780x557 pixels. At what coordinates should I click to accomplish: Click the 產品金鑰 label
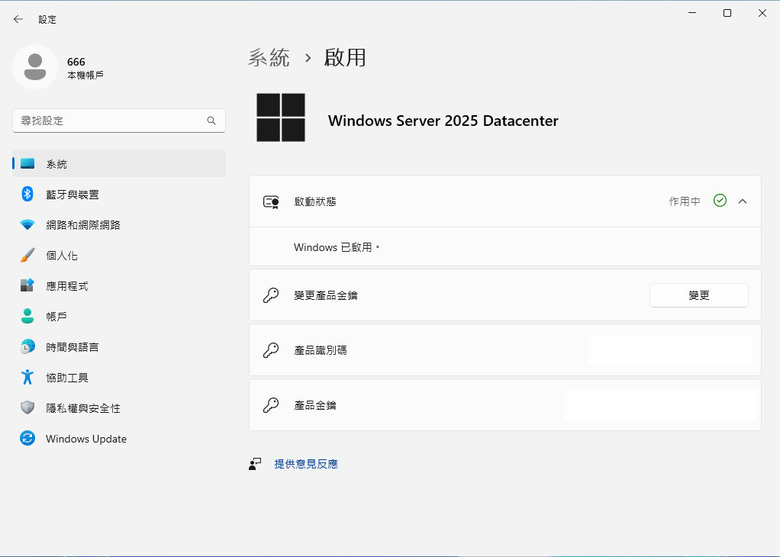pyautogui.click(x=315, y=405)
